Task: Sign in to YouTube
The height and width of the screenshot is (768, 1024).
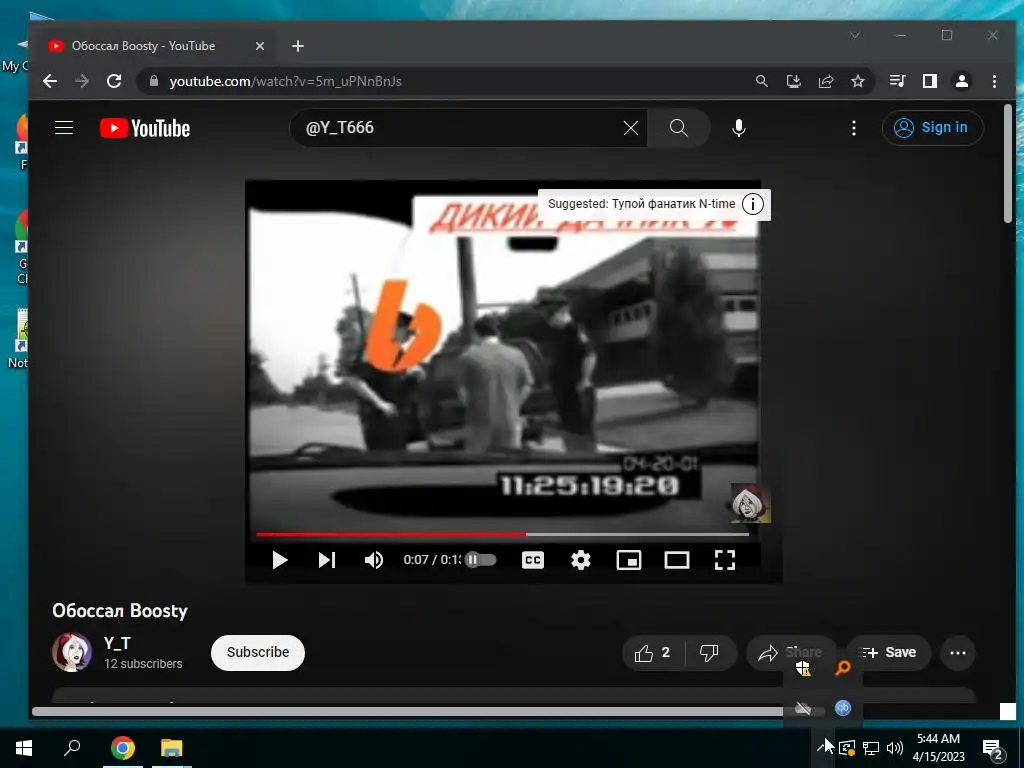Action: pyautogui.click(x=932, y=128)
